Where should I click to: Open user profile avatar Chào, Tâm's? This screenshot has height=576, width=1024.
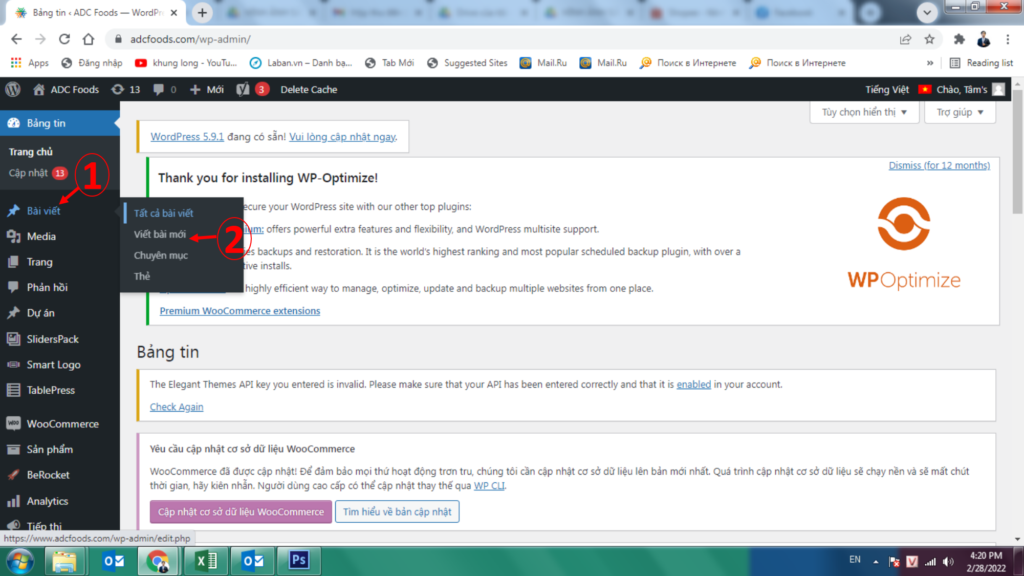999,89
